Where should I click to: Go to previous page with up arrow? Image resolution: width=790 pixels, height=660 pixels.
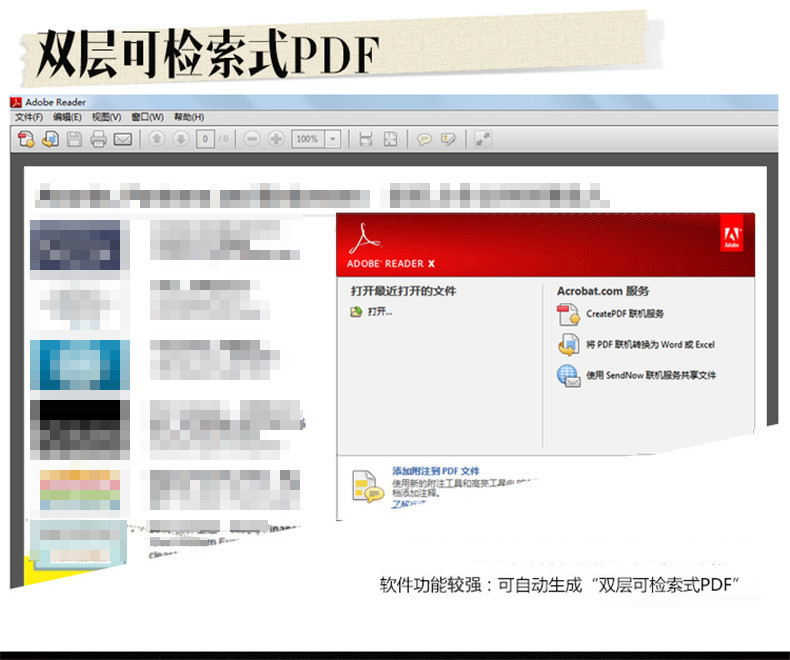[x=156, y=139]
